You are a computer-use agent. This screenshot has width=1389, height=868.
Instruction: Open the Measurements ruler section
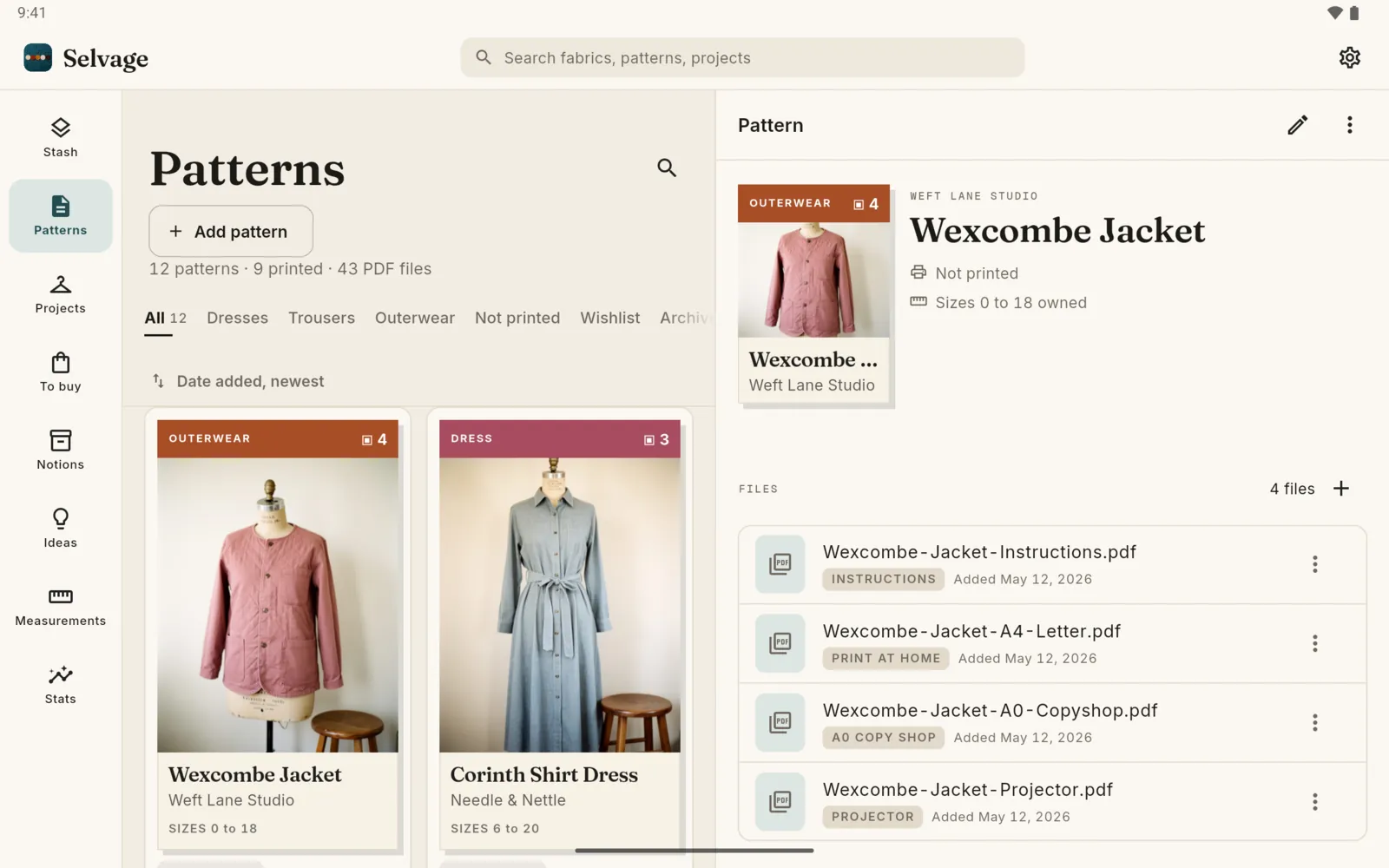click(61, 607)
